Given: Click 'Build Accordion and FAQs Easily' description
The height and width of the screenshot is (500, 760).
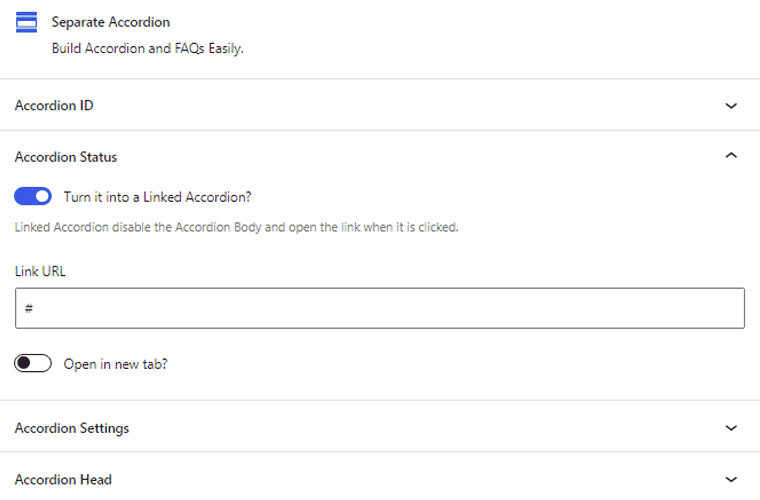Looking at the screenshot, I should click(148, 48).
